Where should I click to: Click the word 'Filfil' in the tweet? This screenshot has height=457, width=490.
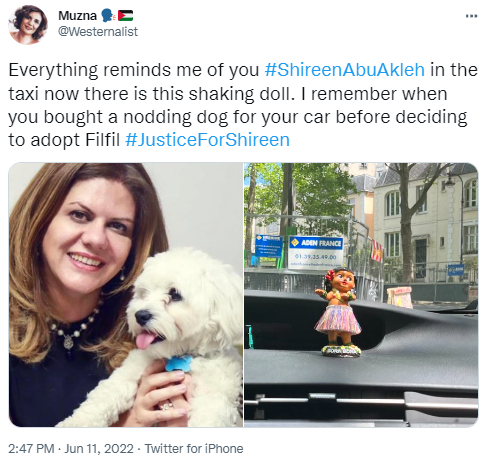coord(102,140)
